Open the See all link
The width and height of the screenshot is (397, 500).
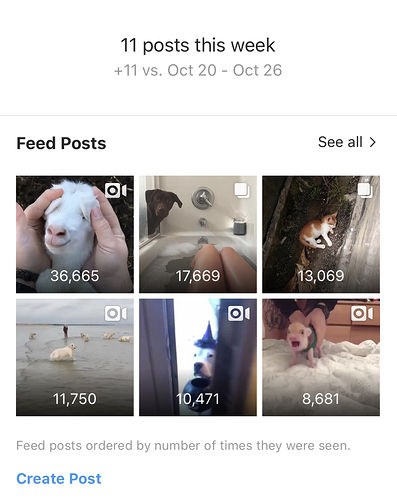[347, 142]
